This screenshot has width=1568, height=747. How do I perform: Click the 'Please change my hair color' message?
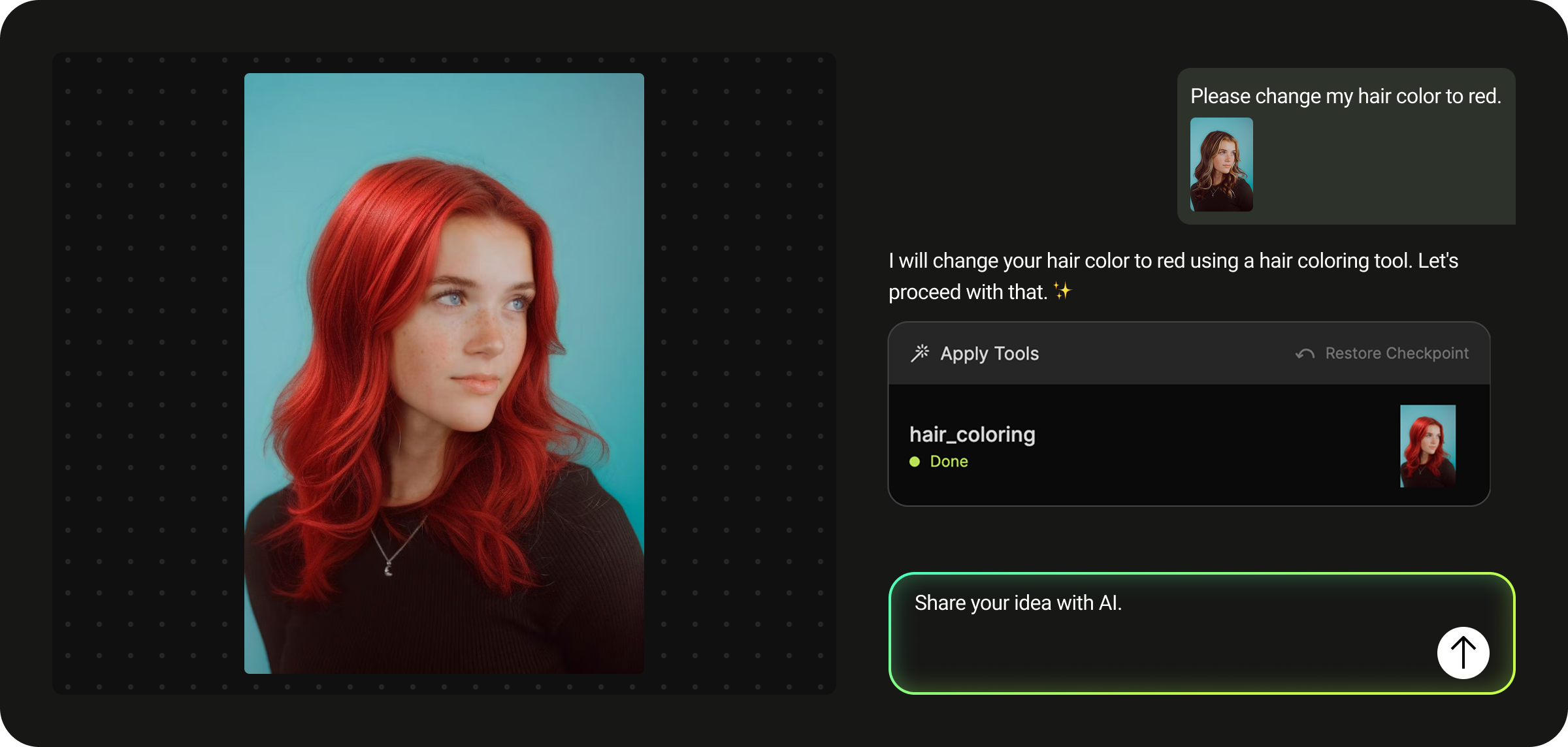tap(1345, 96)
